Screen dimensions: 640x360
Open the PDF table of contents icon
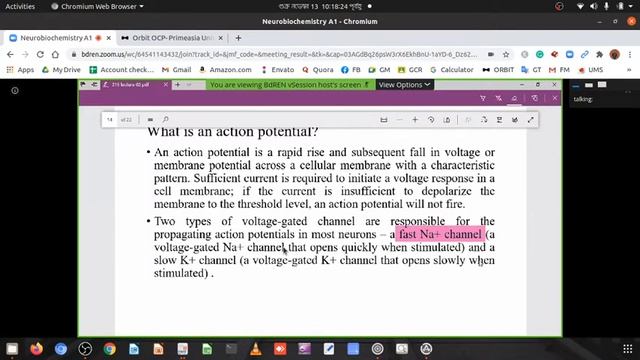pos(150,120)
